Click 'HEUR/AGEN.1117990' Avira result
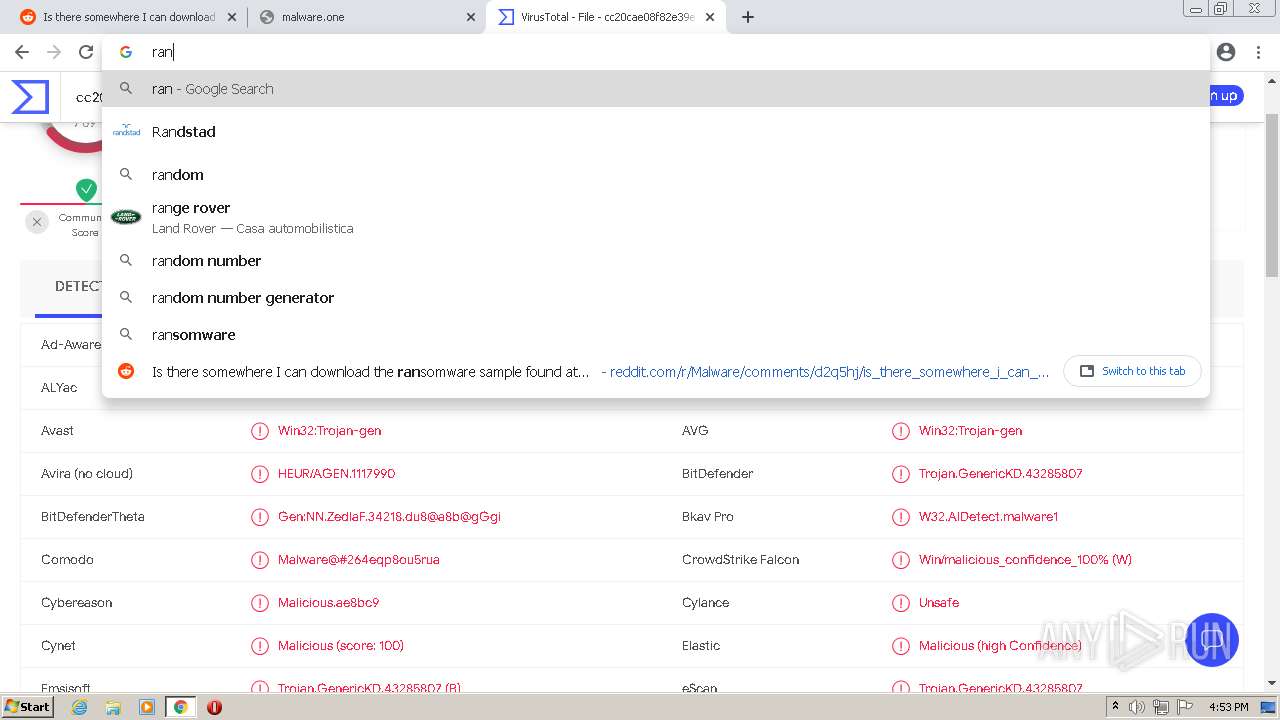 (x=336, y=474)
